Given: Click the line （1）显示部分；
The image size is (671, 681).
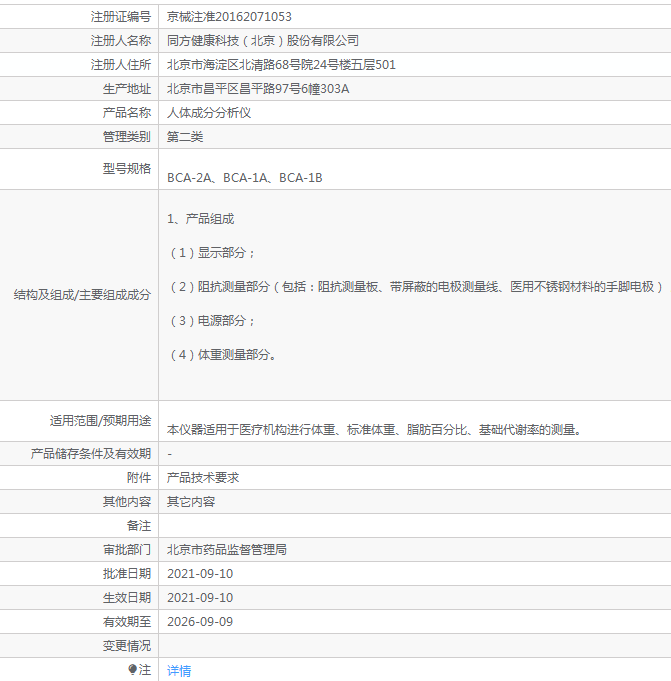Looking at the screenshot, I should coord(212,253).
